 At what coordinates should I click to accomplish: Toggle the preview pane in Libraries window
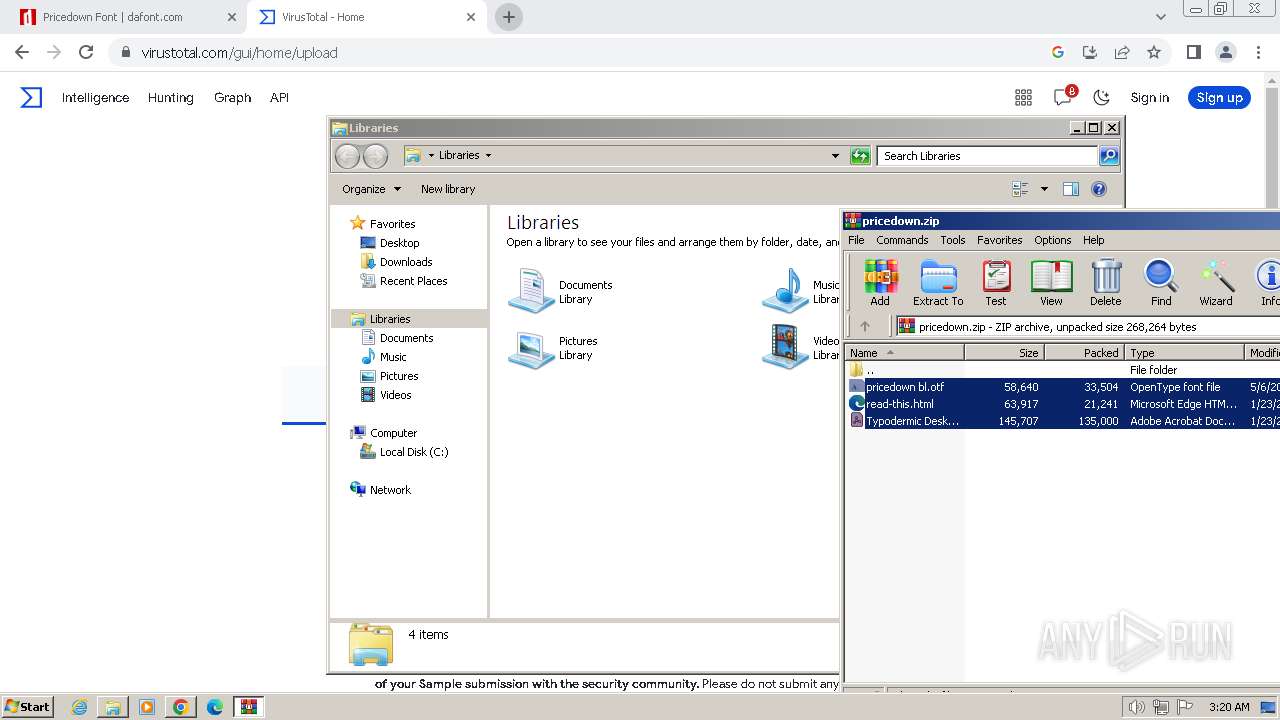point(1071,189)
